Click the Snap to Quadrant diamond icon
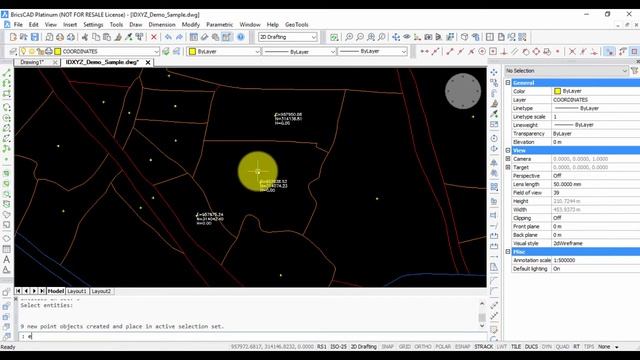The height and width of the screenshot is (360, 640). tap(536, 51)
